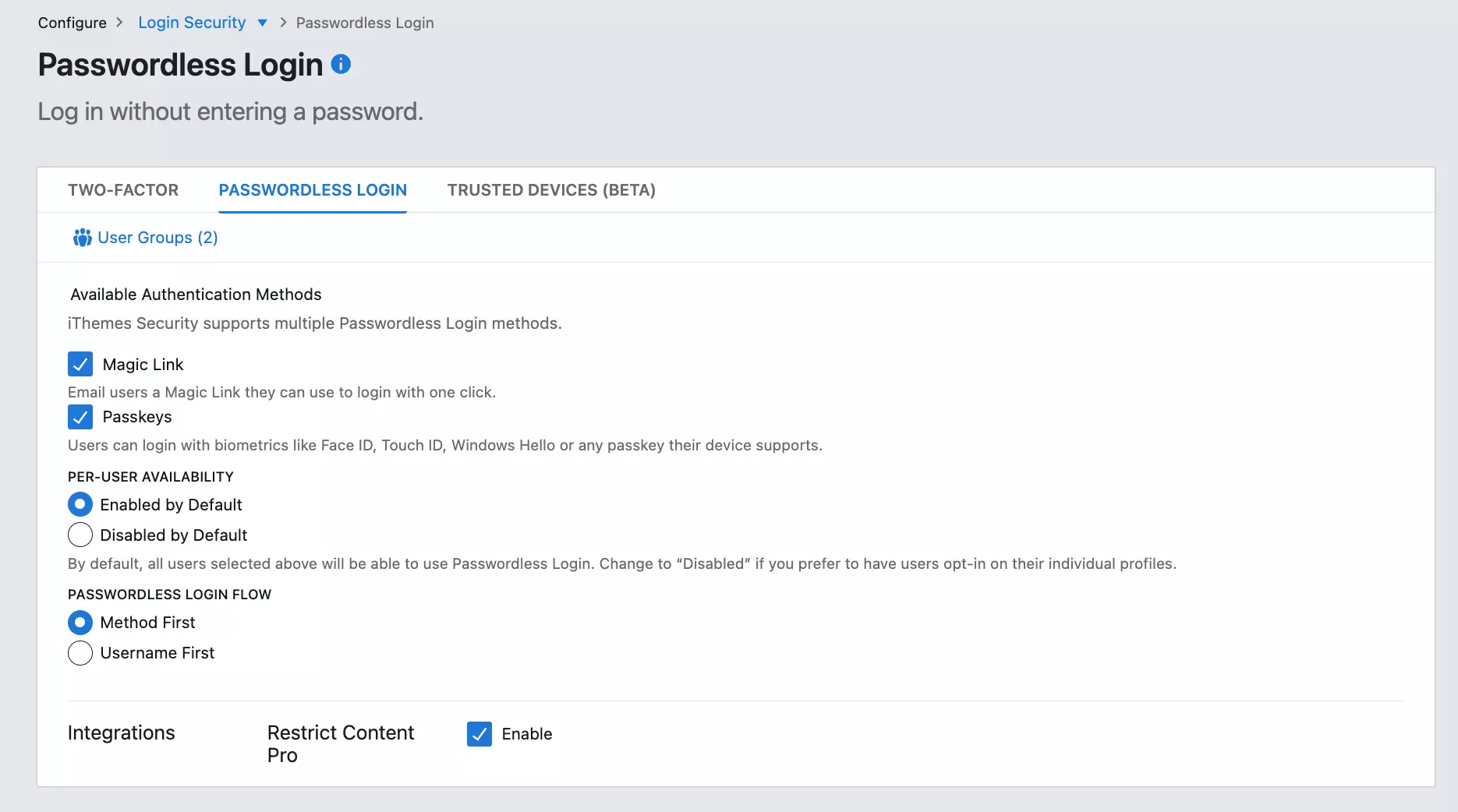Screen dimensions: 1458x812
Task: Open the User Groups (2) text link
Action: (x=157, y=238)
